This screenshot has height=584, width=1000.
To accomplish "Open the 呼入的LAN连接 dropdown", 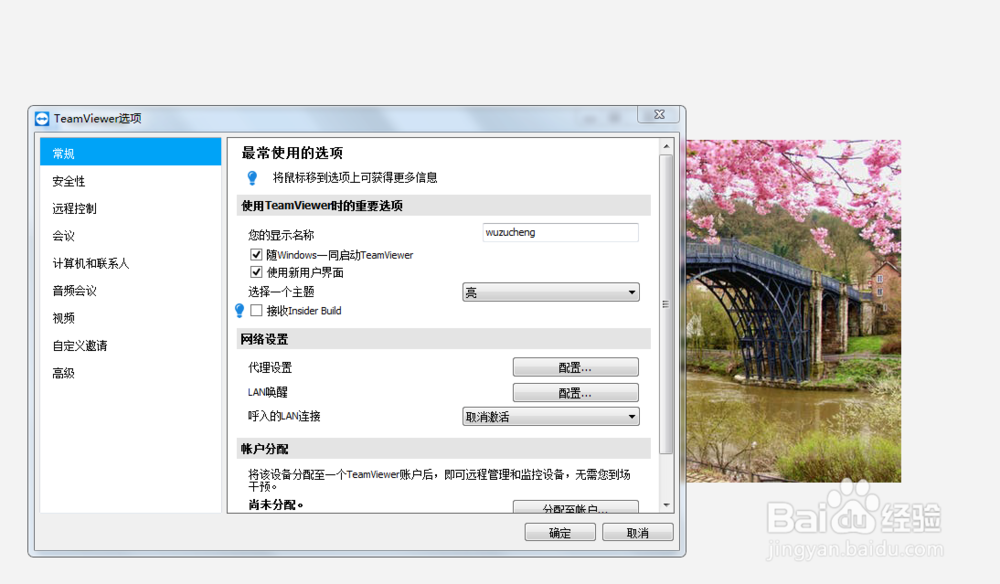I will (551, 417).
